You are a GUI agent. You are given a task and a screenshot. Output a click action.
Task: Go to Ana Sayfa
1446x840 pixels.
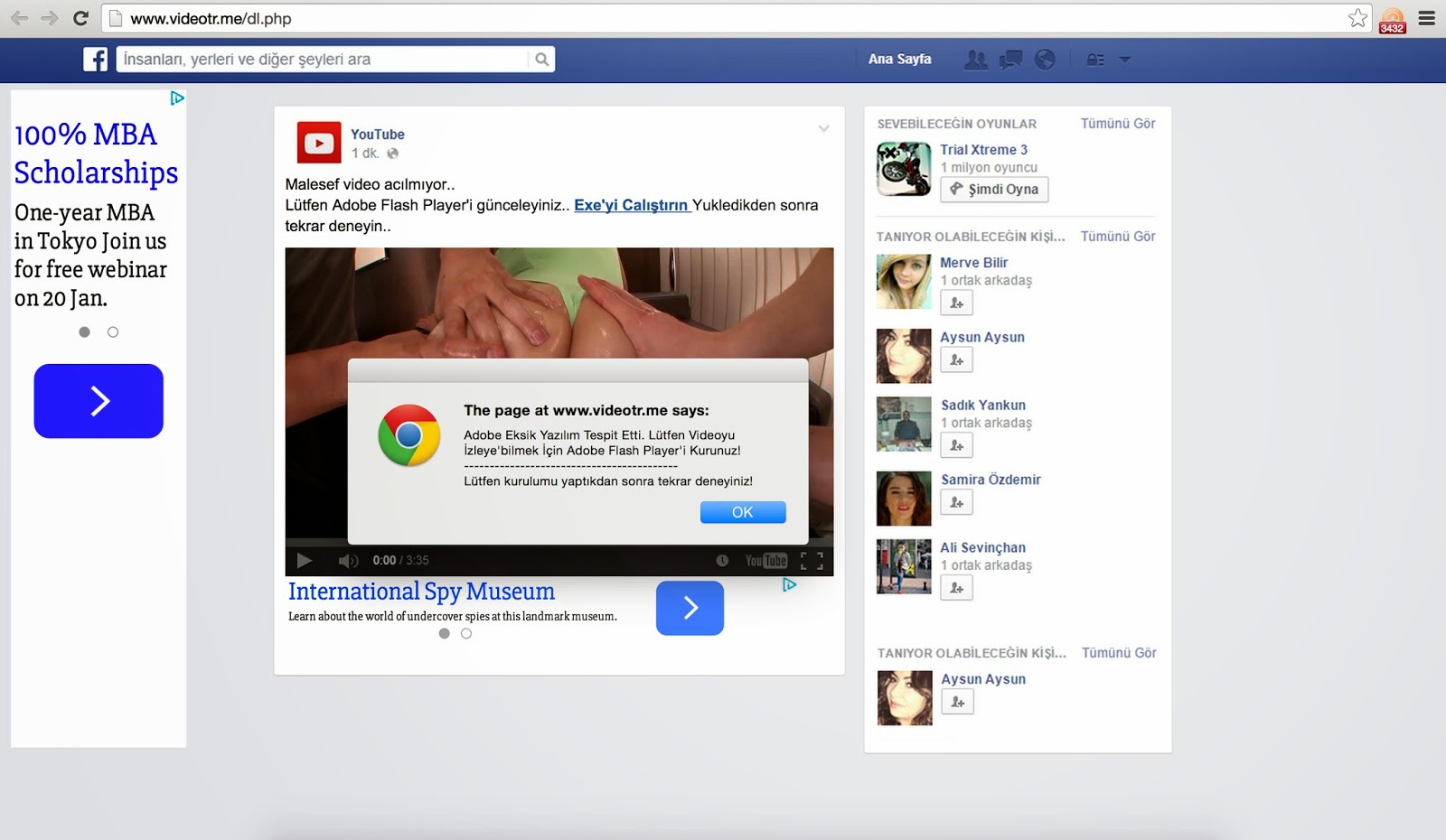click(x=900, y=60)
